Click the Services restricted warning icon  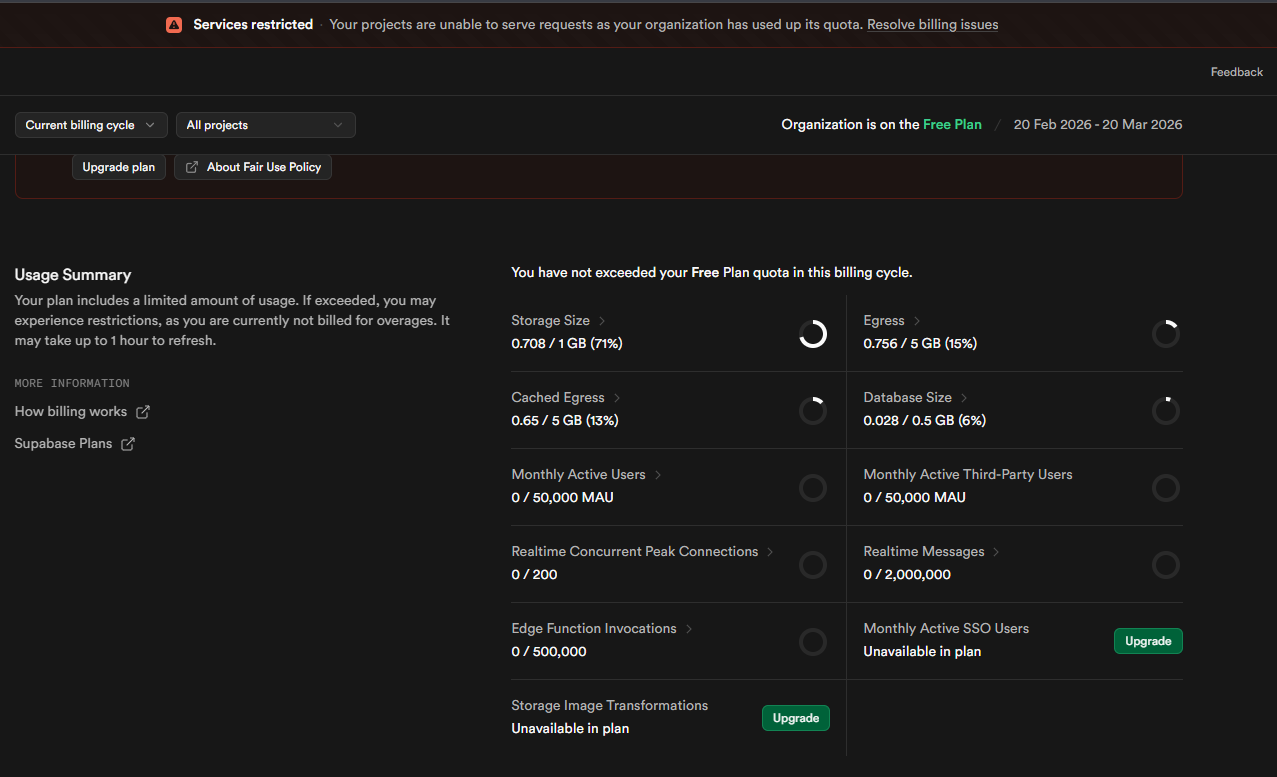click(x=174, y=25)
